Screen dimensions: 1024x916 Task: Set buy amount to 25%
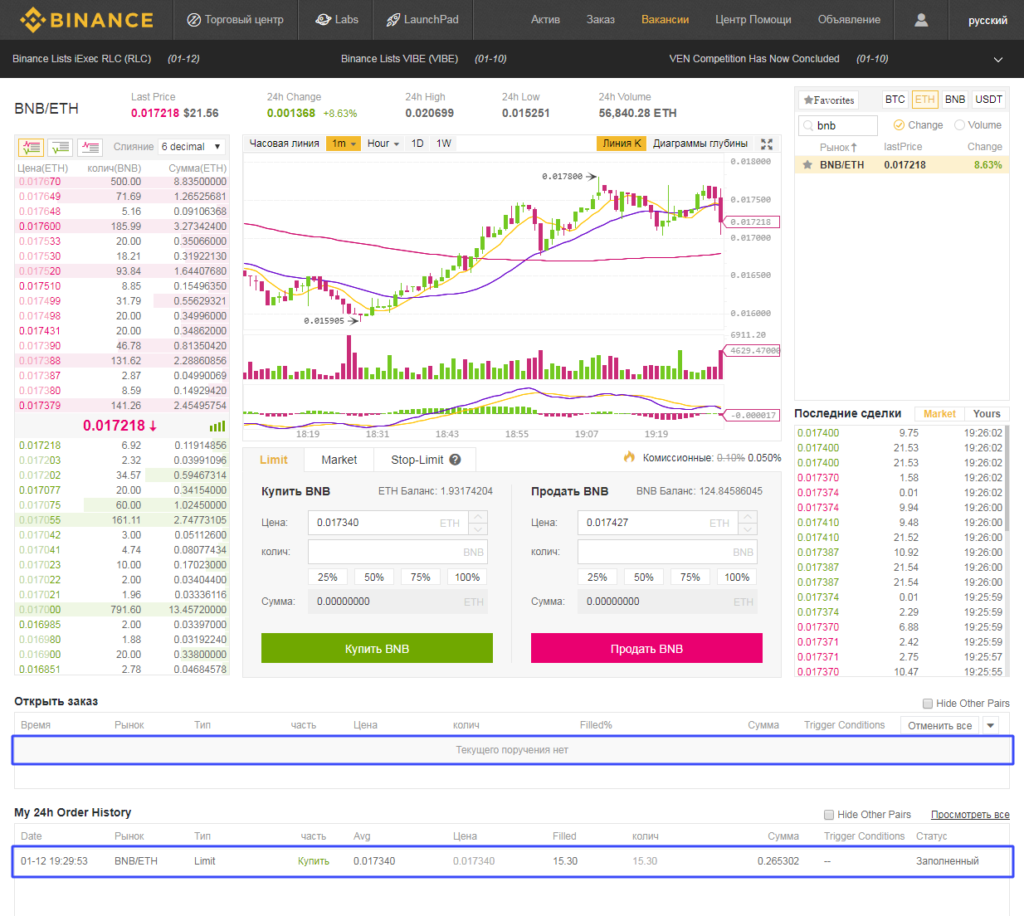coord(327,577)
